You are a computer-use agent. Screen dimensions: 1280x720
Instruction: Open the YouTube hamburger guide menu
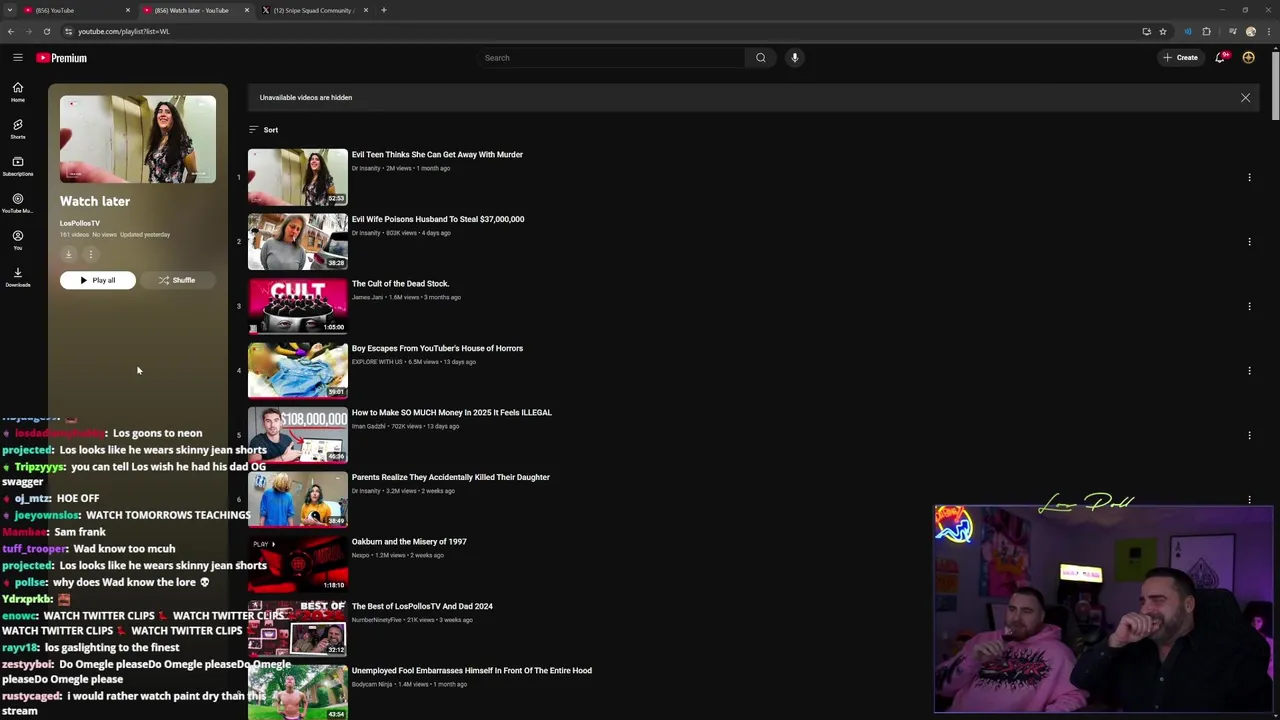click(18, 58)
